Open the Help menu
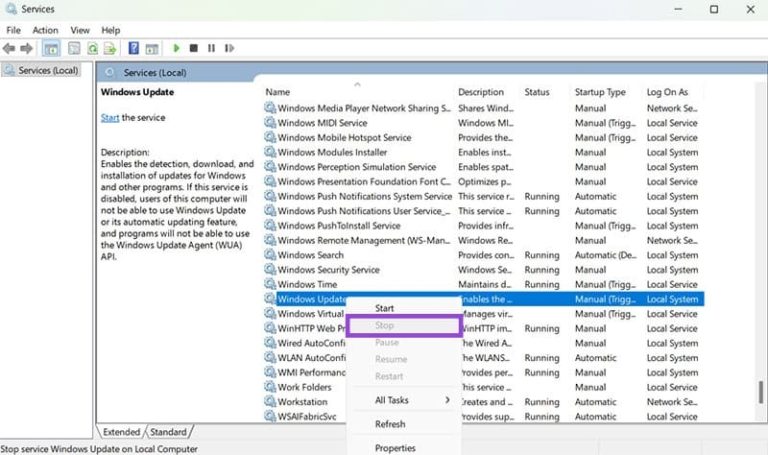This screenshot has height=455, width=768. [x=111, y=30]
